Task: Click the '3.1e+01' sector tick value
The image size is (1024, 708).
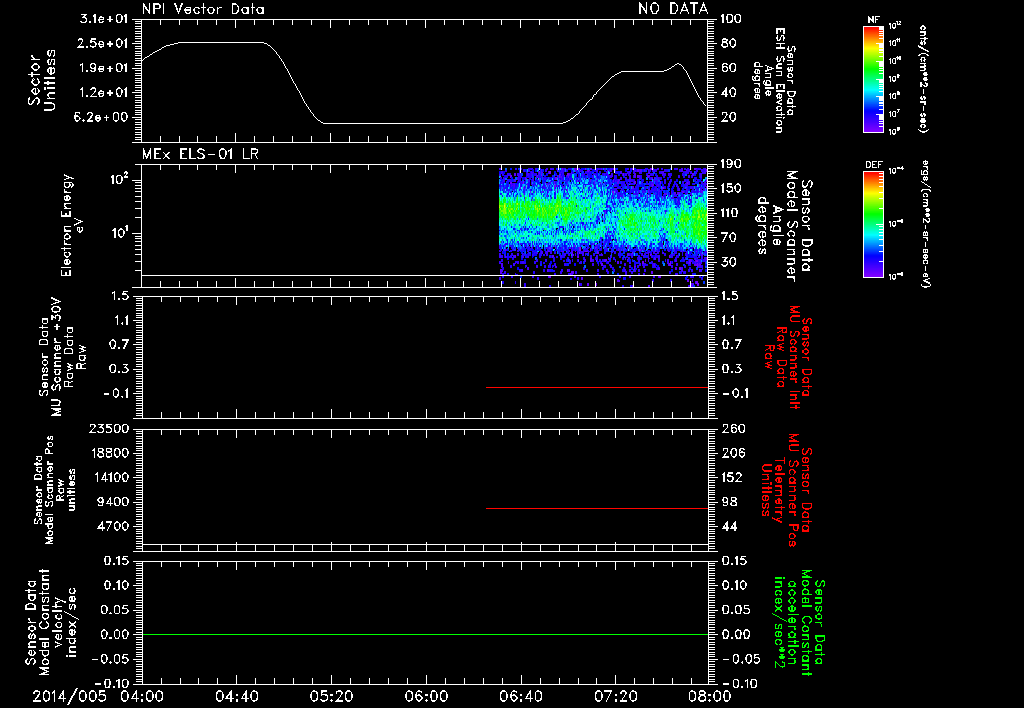Action: click(x=104, y=19)
